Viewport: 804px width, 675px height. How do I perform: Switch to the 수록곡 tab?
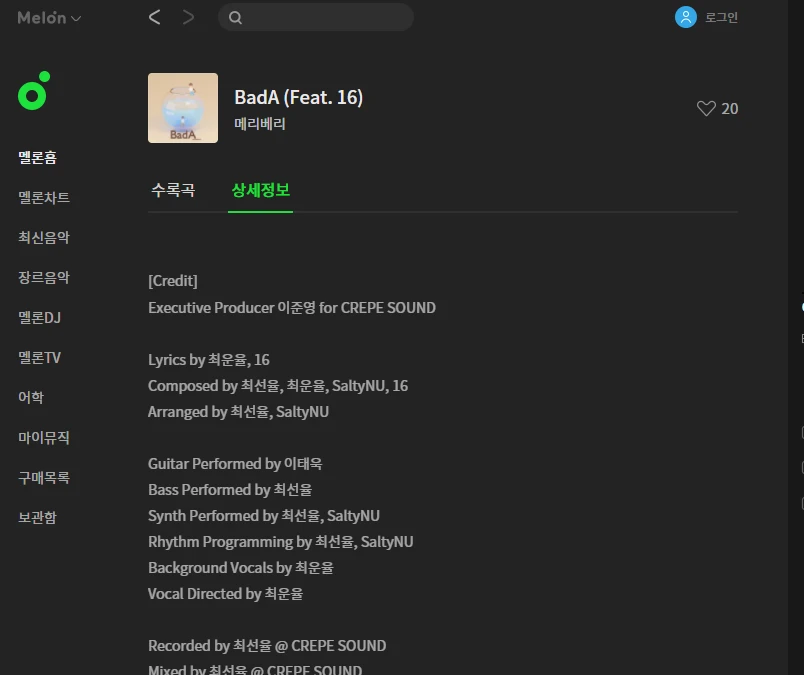point(173,190)
